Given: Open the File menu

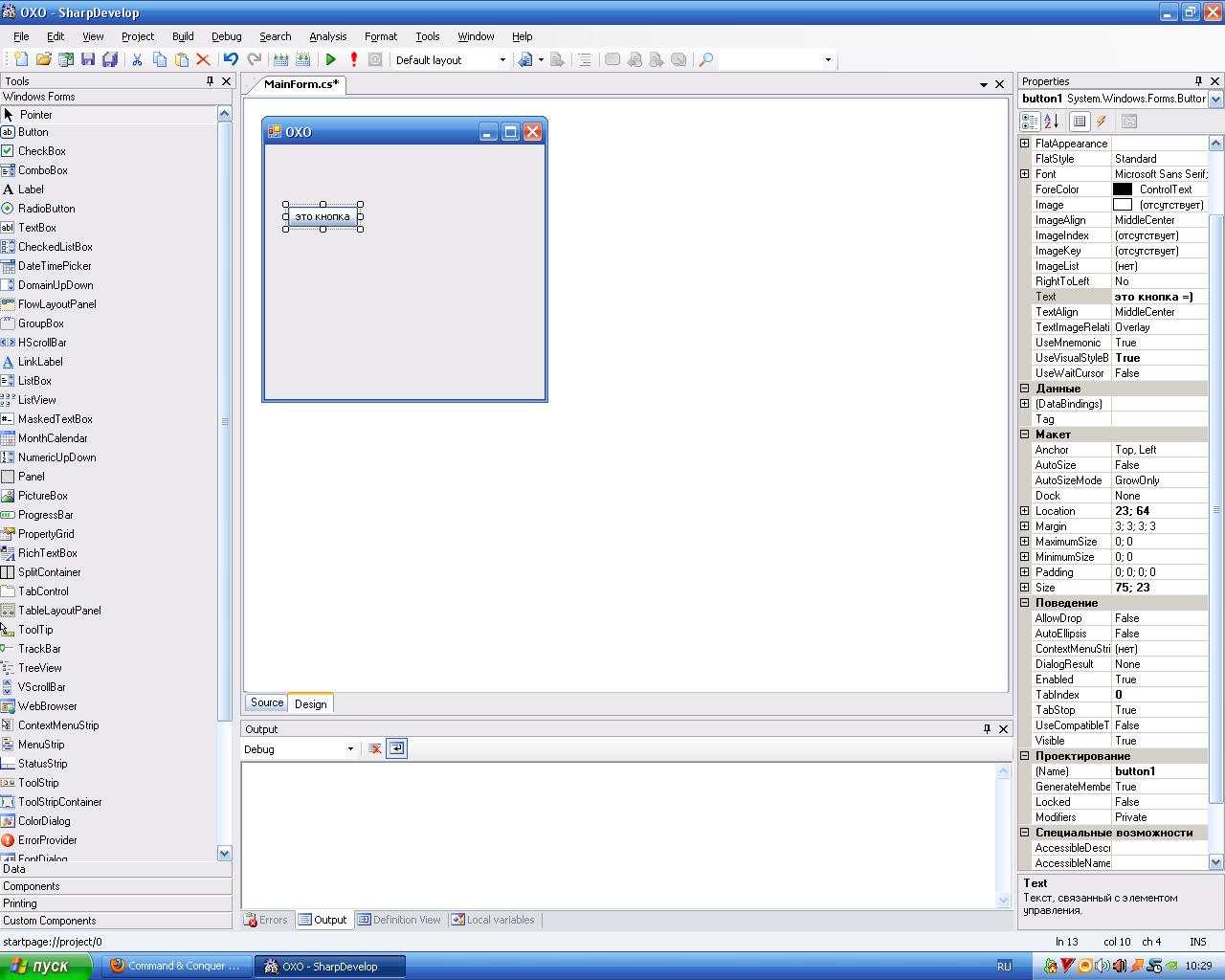Looking at the screenshot, I should click(21, 36).
